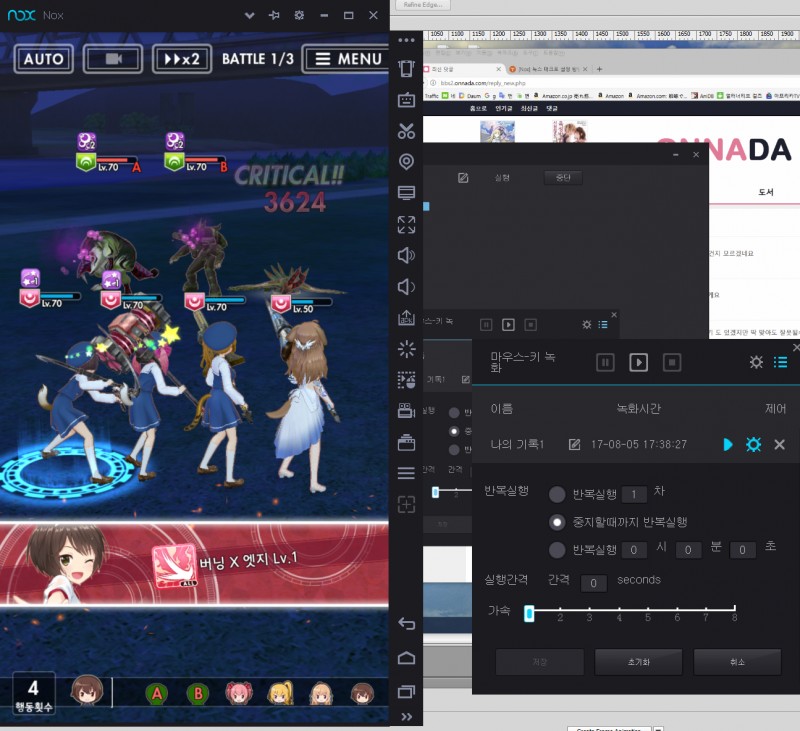
Task: Open keyboard control icon in Nox sidebar
Action: point(406,99)
